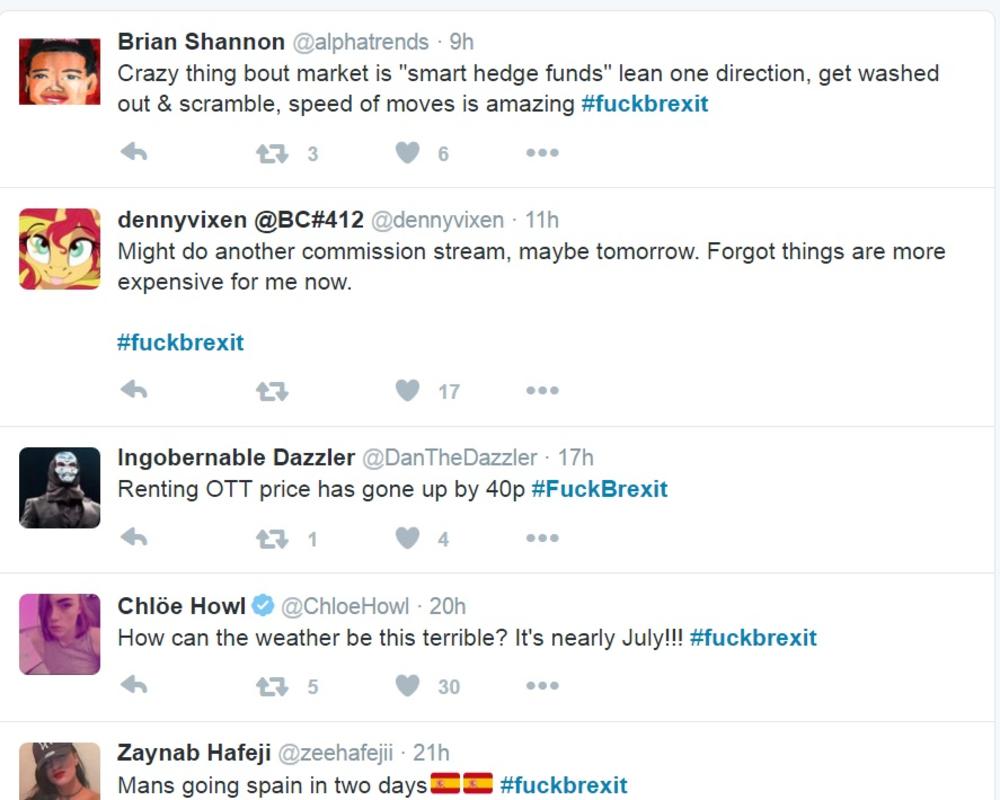Like Brian Shannon's tweet
Viewport: 1000px width, 800px height.
pos(407,153)
